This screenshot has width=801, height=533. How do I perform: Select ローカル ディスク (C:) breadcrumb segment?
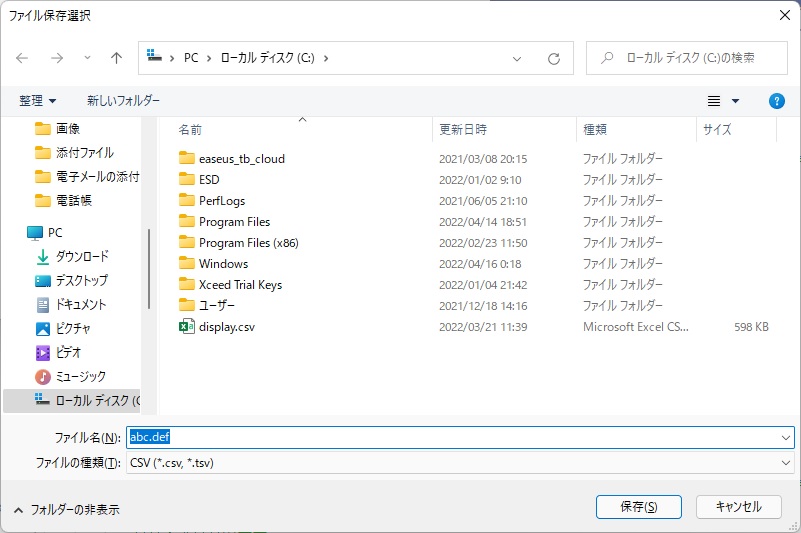coord(268,58)
